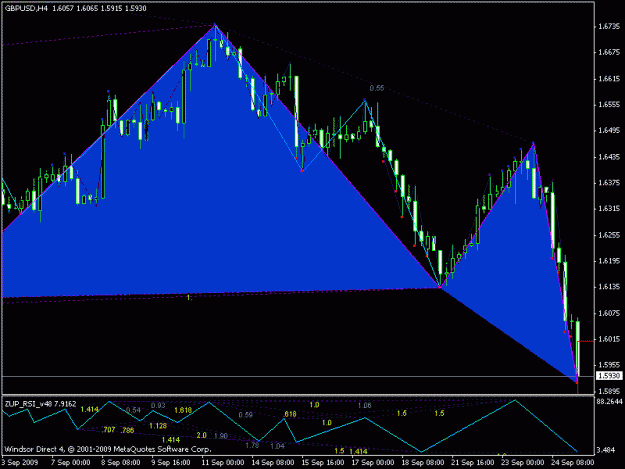625x469 pixels.
Task: Click the 1.618 ratio label in indicator
Action: coord(183,410)
